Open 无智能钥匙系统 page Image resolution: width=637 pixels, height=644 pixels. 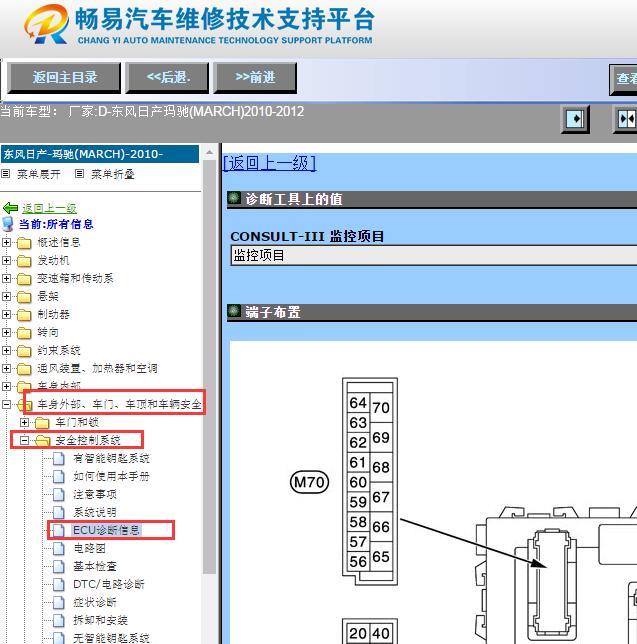(x=111, y=638)
